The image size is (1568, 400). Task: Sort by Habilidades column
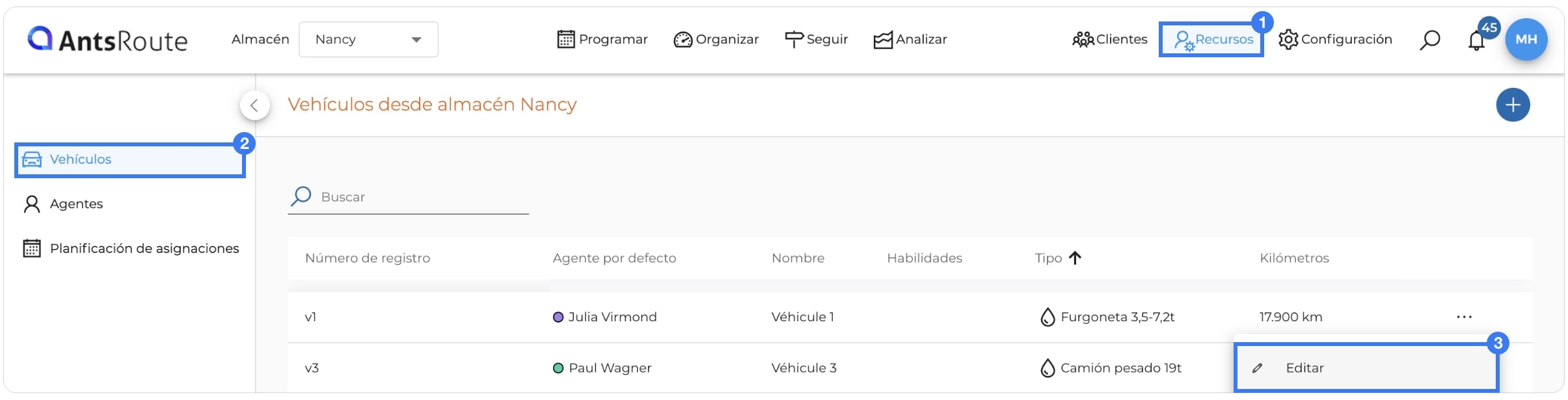(925, 258)
